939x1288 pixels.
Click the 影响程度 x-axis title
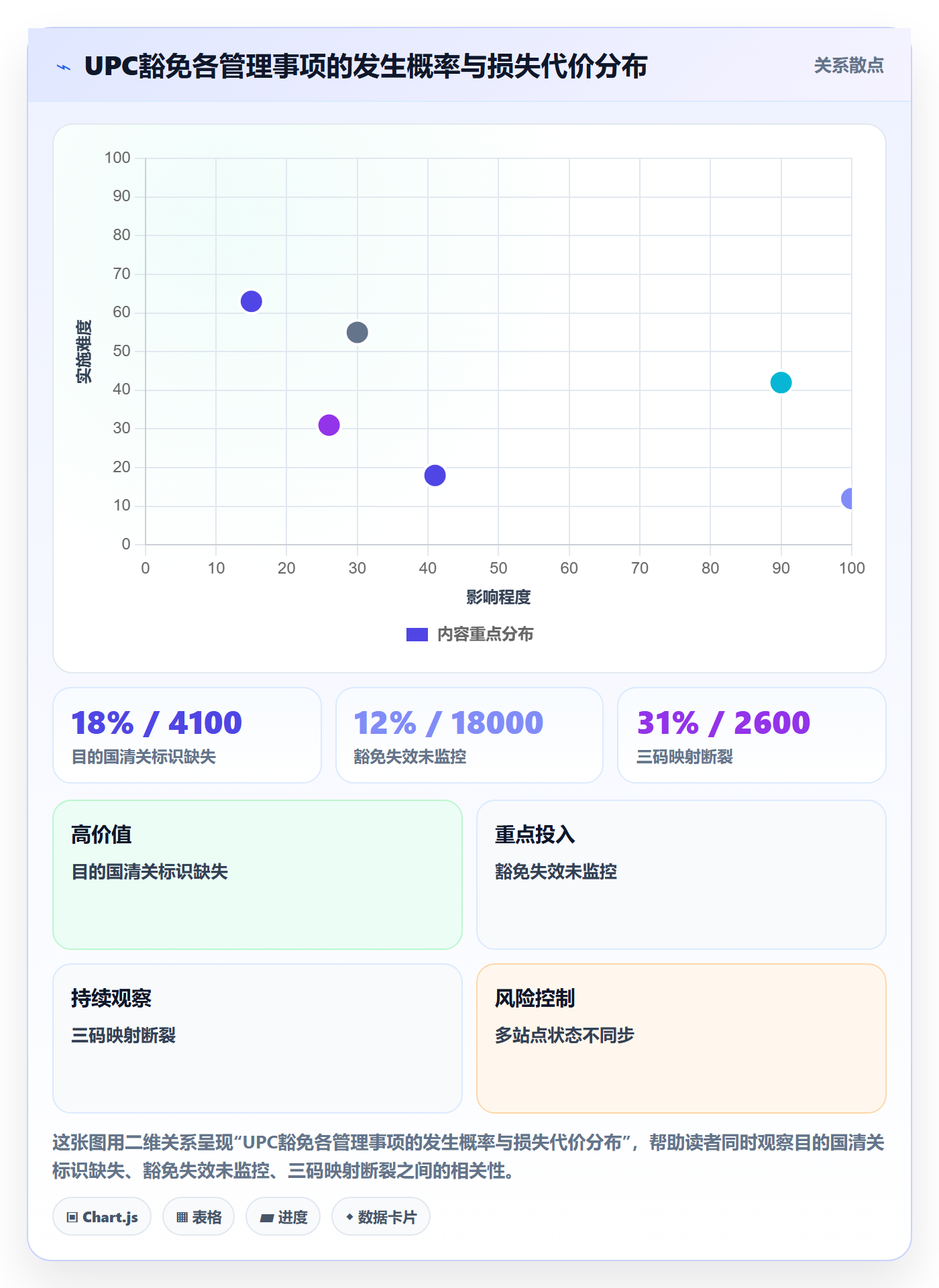pos(498,597)
